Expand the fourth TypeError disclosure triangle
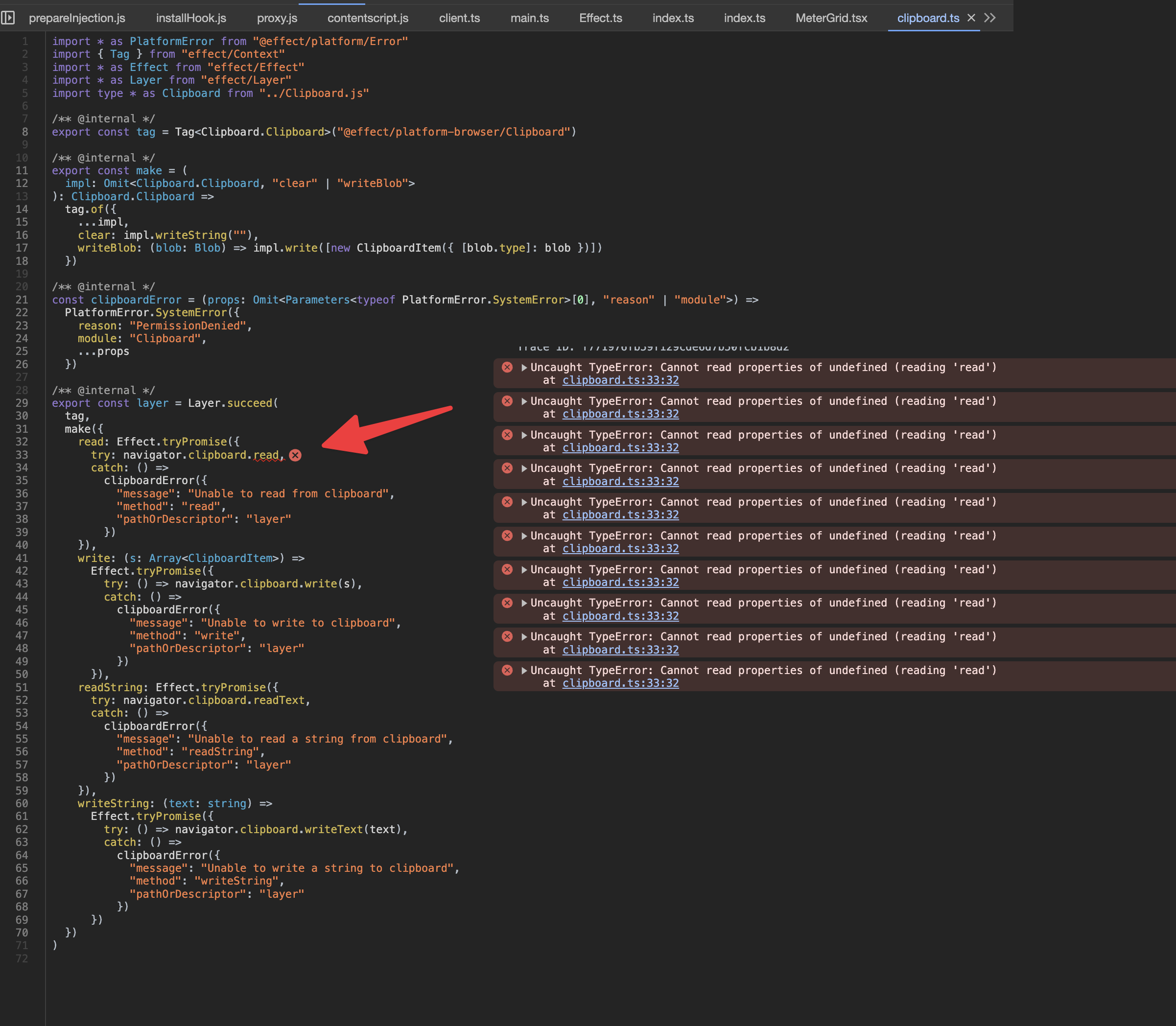 (523, 468)
